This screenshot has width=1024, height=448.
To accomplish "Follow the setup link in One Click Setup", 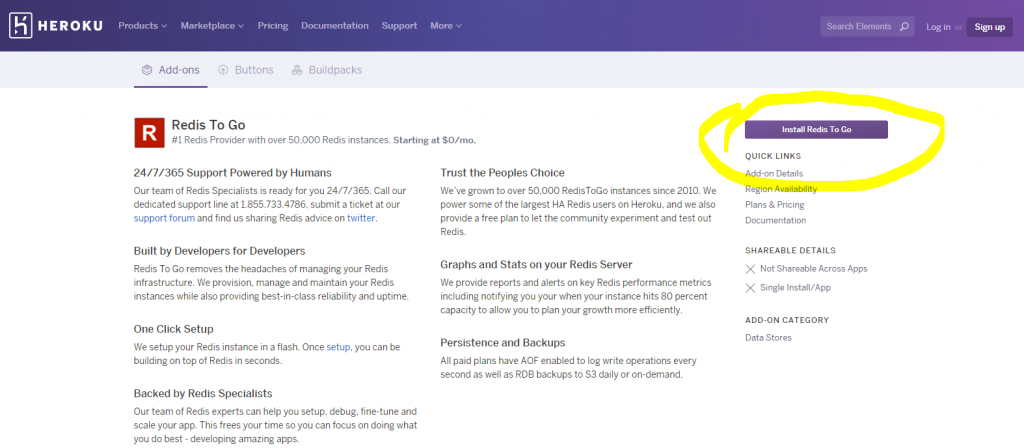I will click(338, 347).
